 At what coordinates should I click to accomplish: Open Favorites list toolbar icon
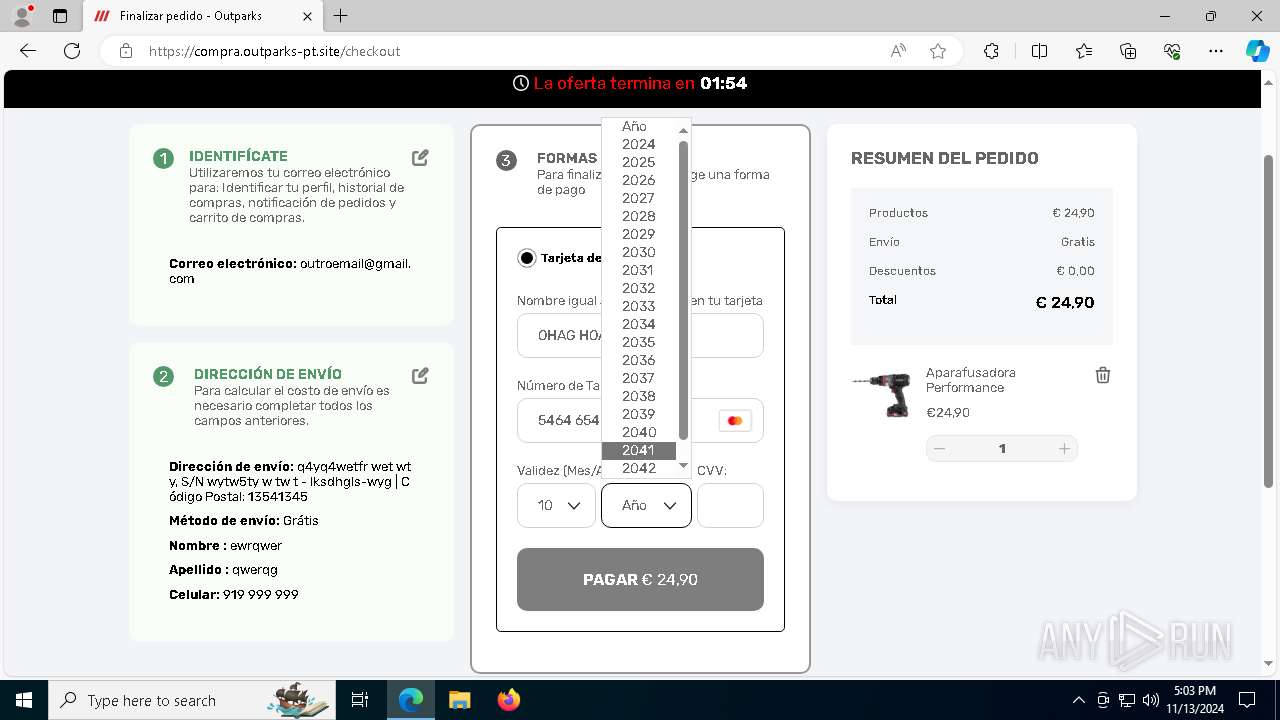[x=1084, y=51]
